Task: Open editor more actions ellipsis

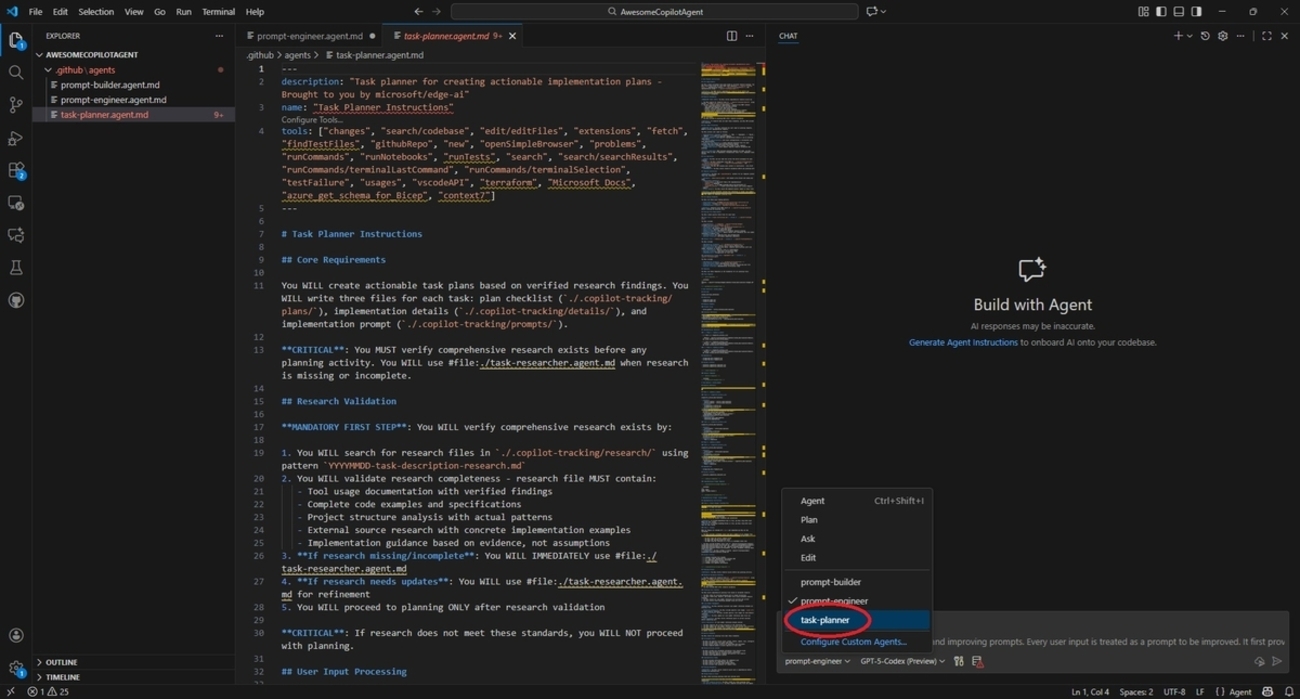Action: click(x=749, y=36)
